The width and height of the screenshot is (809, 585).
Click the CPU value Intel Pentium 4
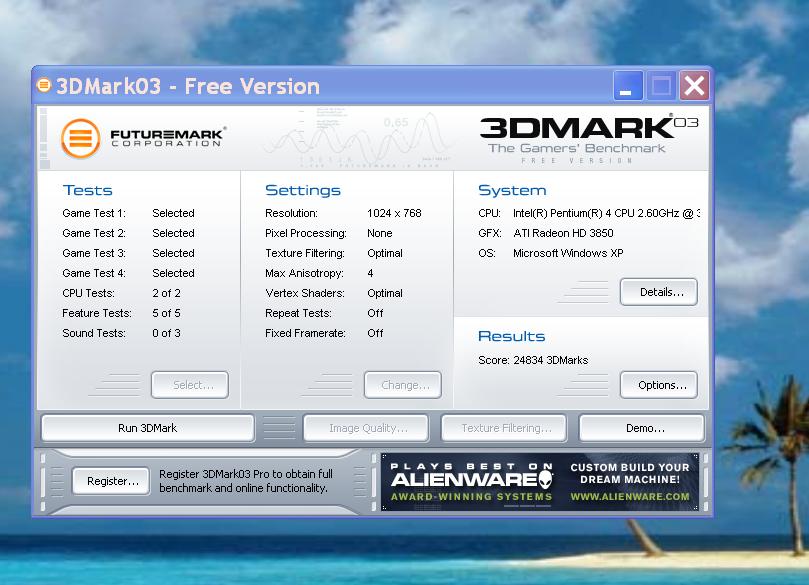coord(606,213)
